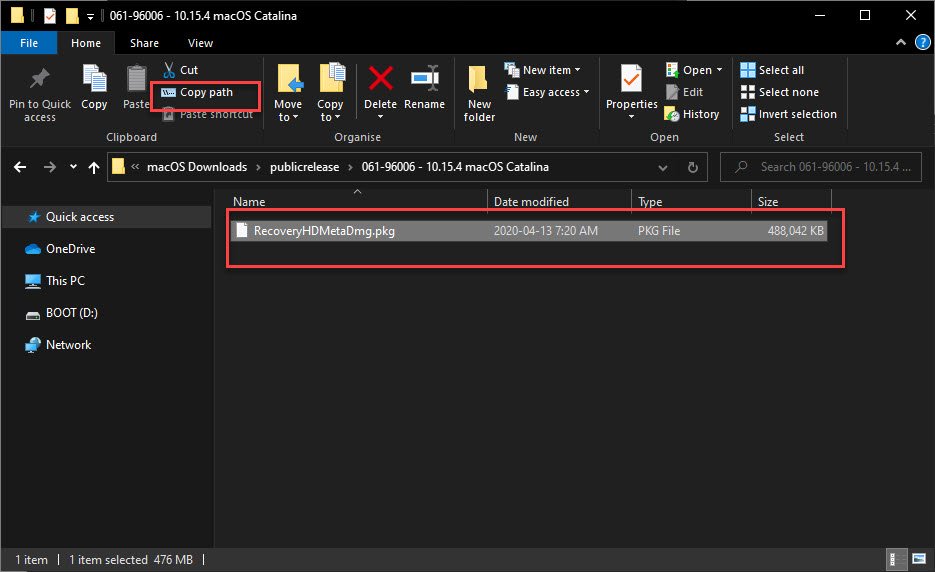Refresh the current folder
The image size is (935, 572).
click(x=692, y=168)
